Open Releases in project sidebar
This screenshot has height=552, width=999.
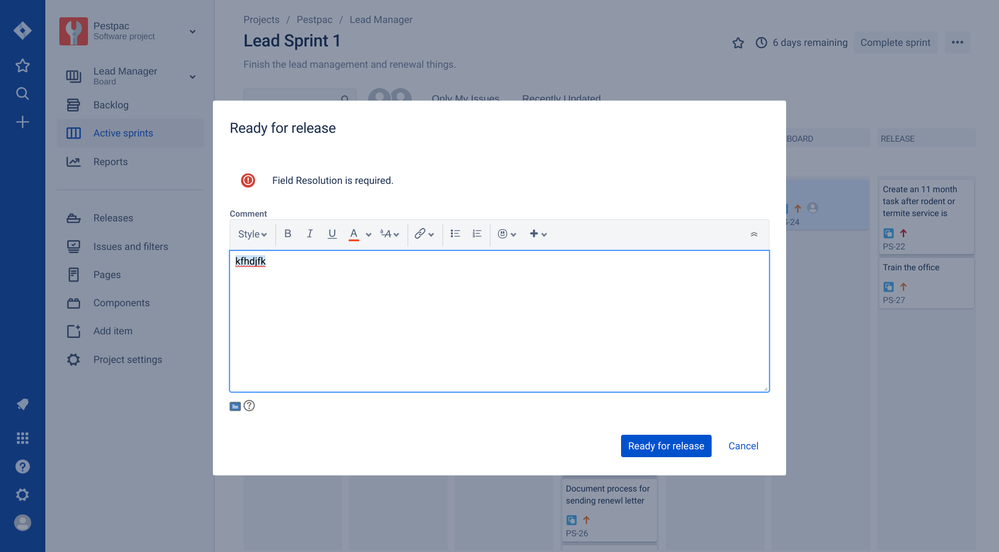click(x=131, y=218)
